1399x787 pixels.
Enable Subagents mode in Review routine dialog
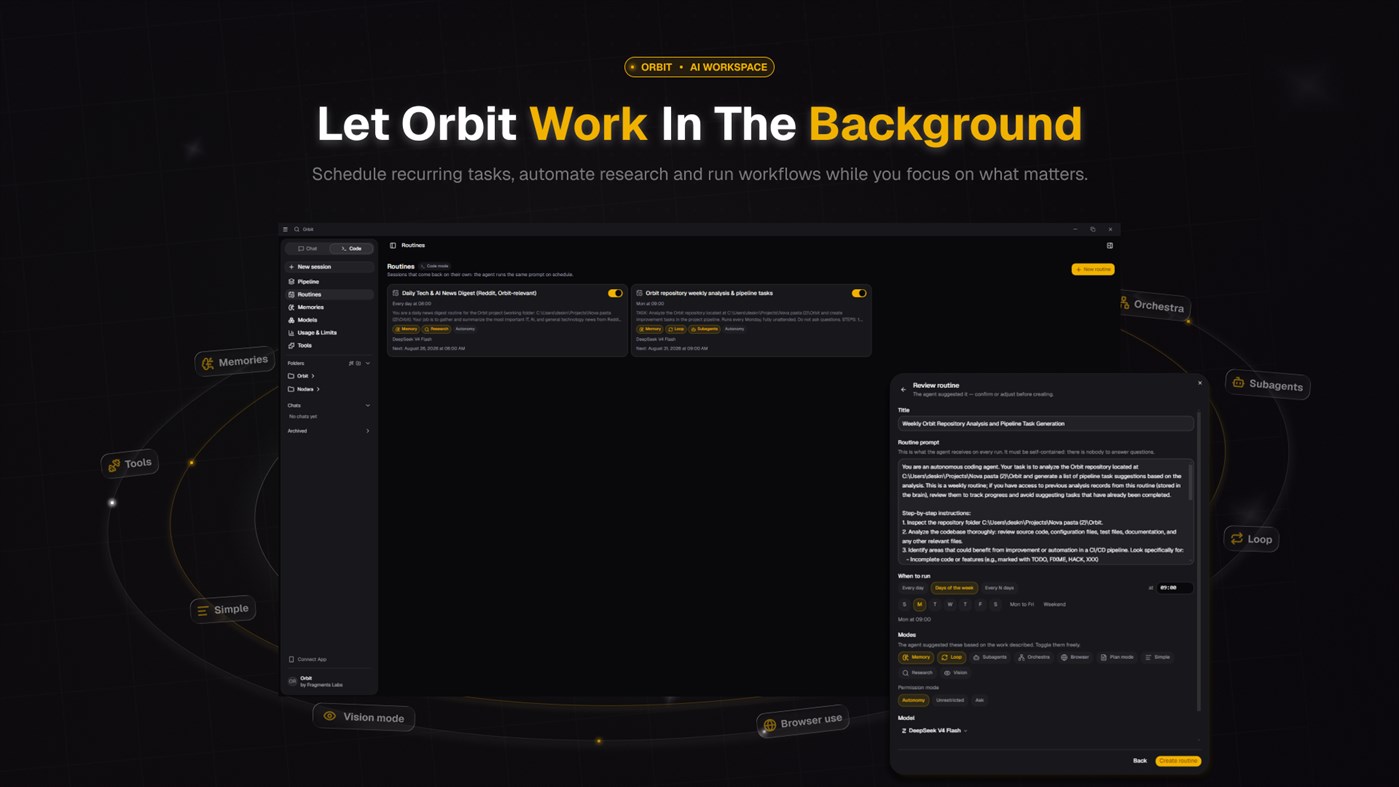click(x=990, y=657)
